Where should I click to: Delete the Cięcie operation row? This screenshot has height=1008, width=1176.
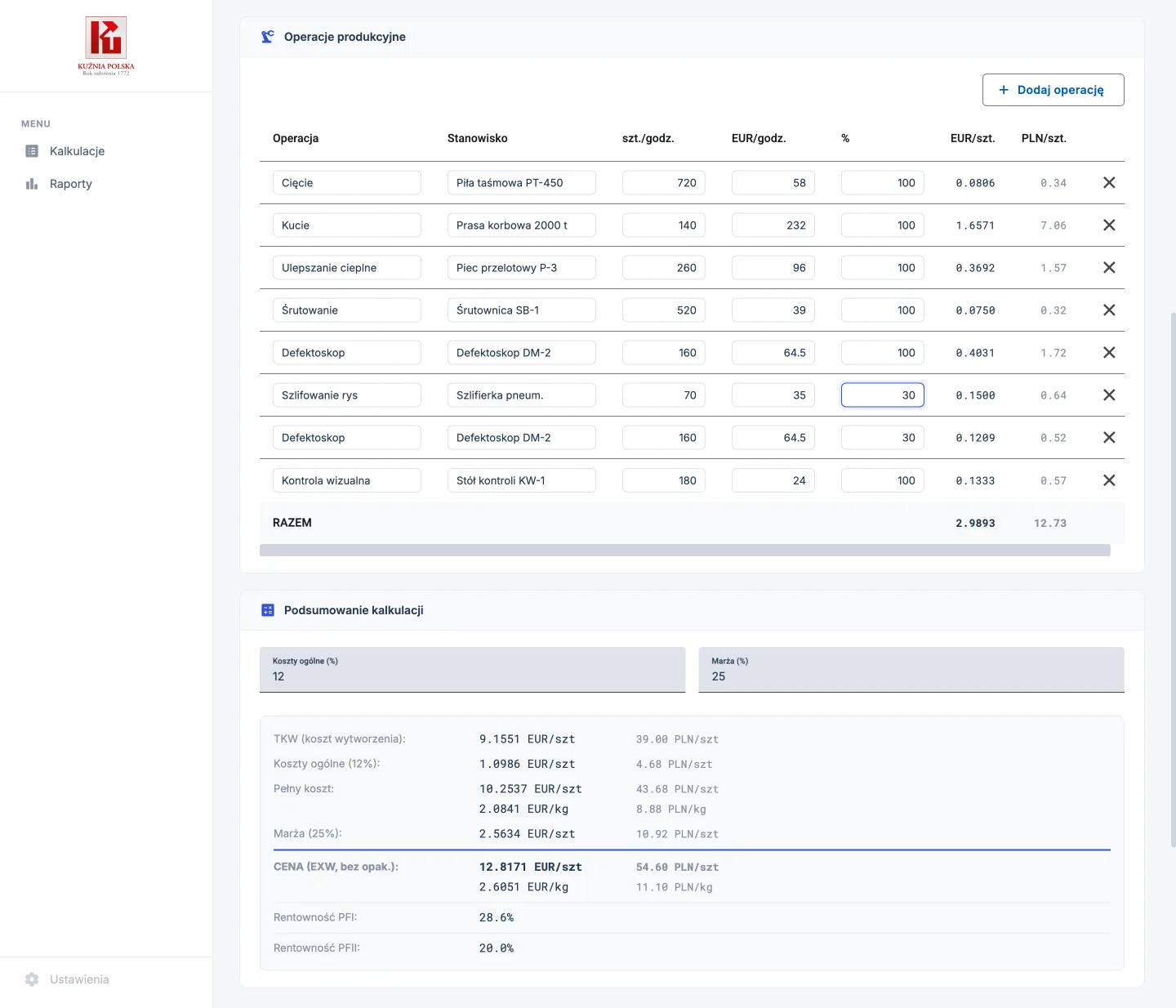click(x=1109, y=183)
